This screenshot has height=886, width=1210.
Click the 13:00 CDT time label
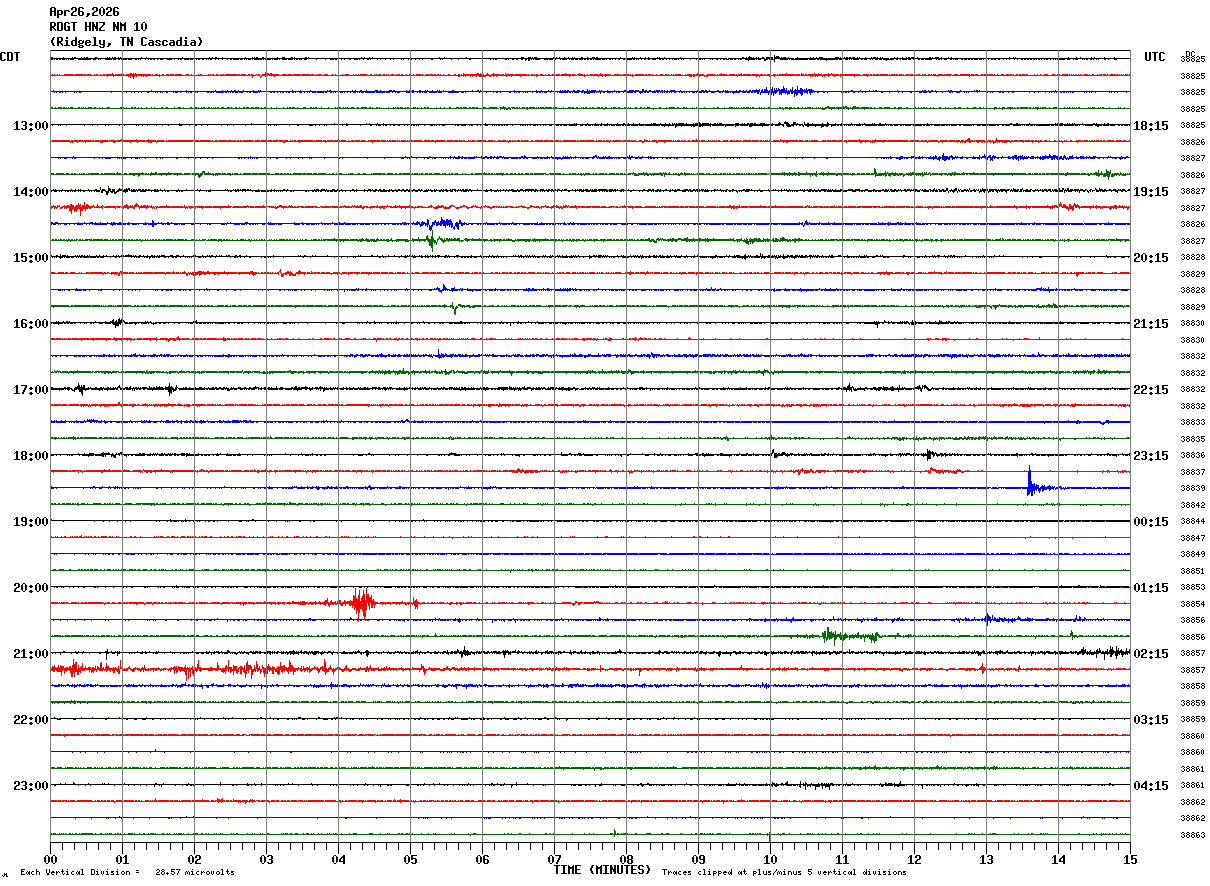pos(31,126)
